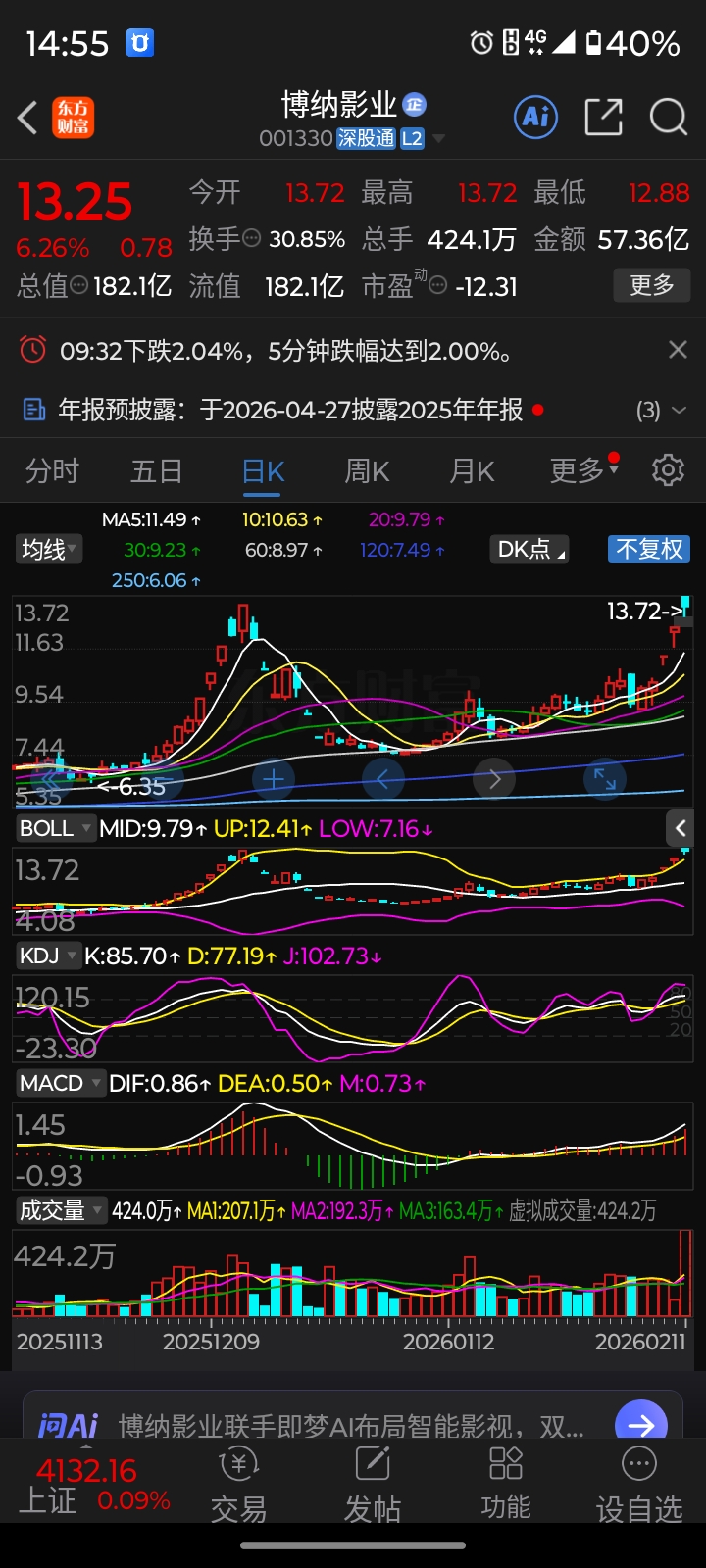Open the BOLL indicator dropdown

point(56,828)
